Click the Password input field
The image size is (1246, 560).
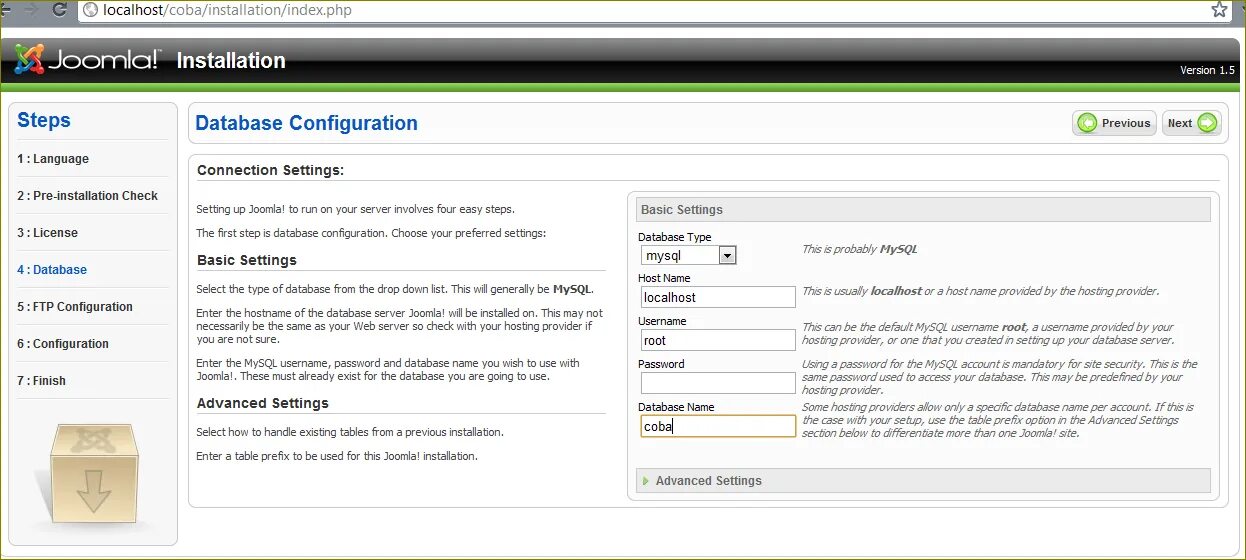click(x=718, y=383)
